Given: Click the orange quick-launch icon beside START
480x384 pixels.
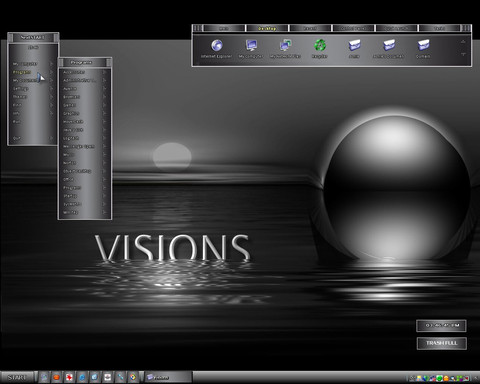Looking at the screenshot, I should click(x=57, y=377).
